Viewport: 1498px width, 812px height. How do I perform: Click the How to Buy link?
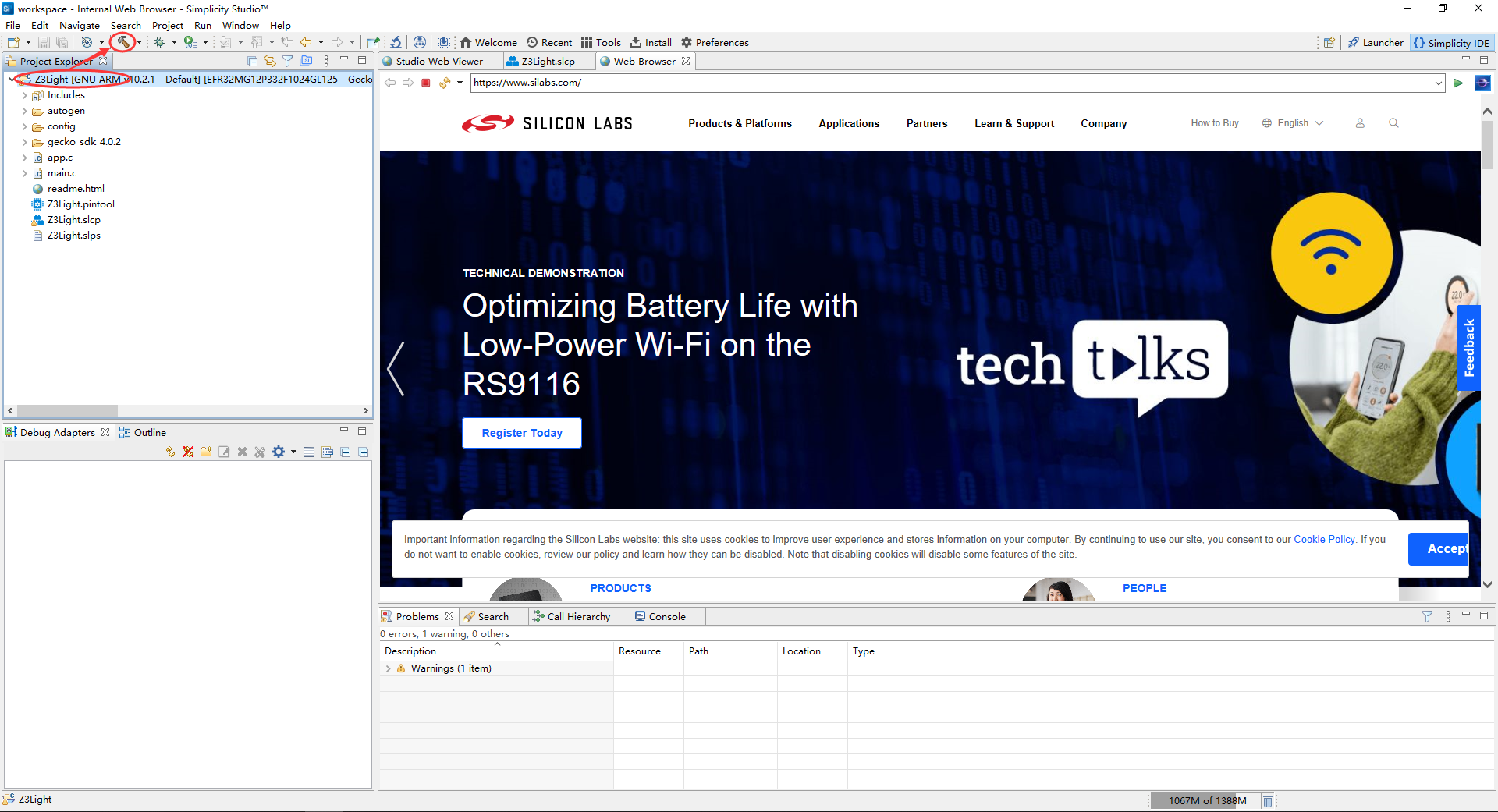(x=1214, y=123)
